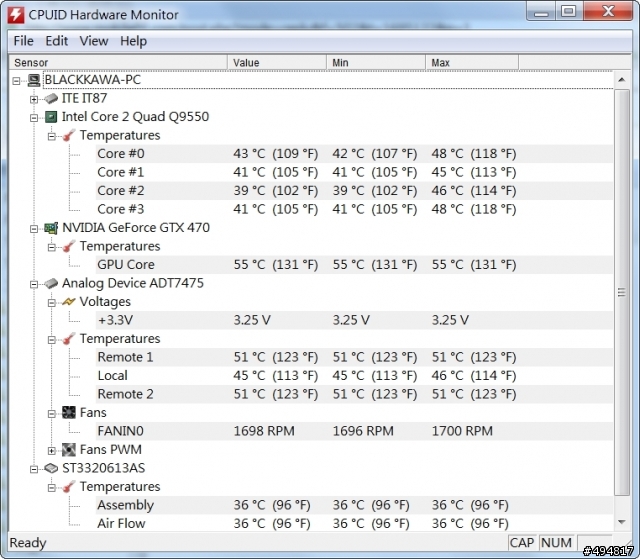Select the Assembly temperature row
640x559 pixels.
[x=354, y=505]
